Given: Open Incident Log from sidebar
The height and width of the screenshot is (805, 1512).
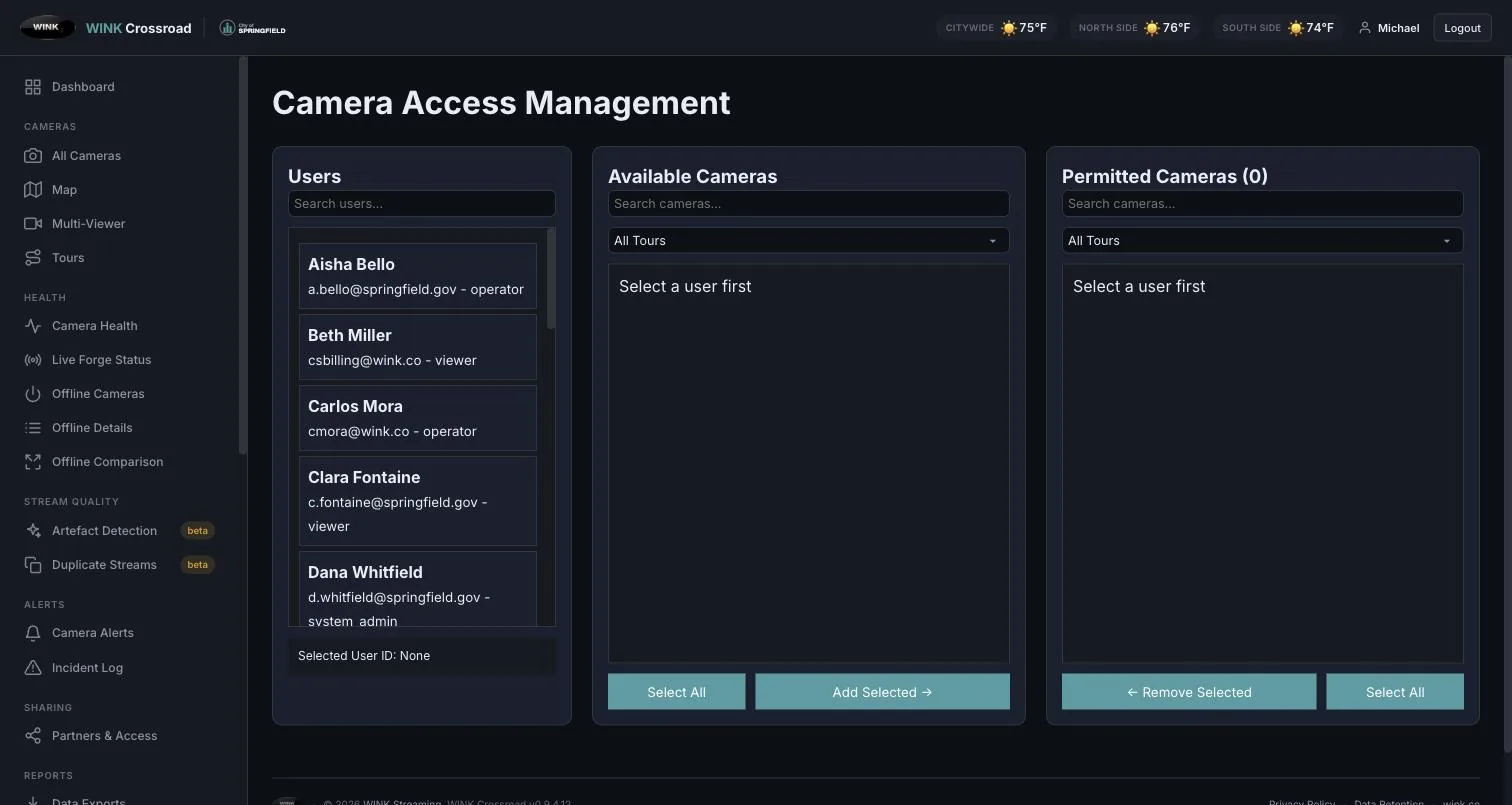Looking at the screenshot, I should pos(87,668).
